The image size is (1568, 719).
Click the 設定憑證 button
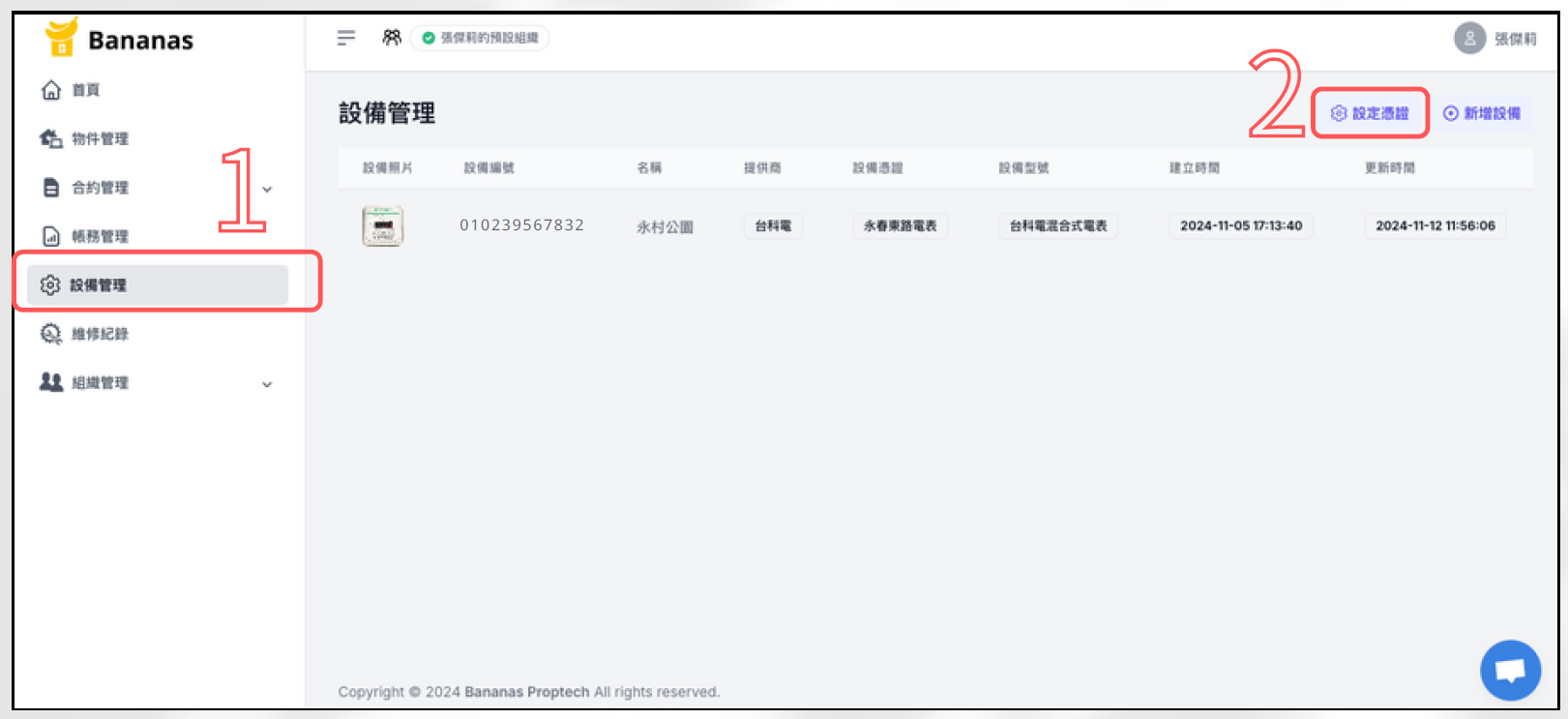click(x=1370, y=113)
